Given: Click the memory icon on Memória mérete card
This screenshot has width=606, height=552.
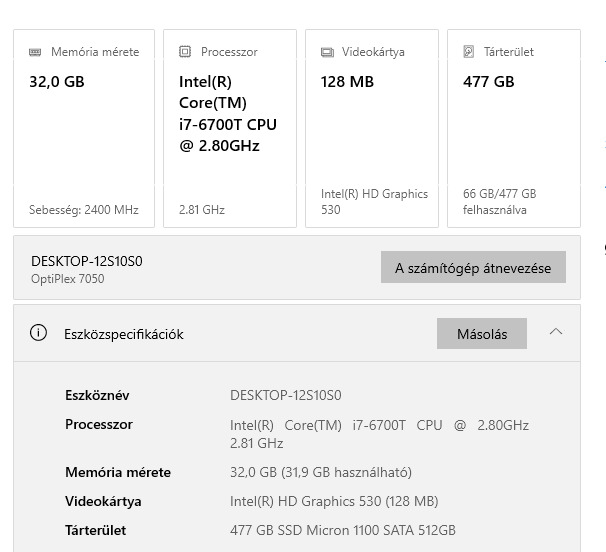Looking at the screenshot, I should pos(36,52).
